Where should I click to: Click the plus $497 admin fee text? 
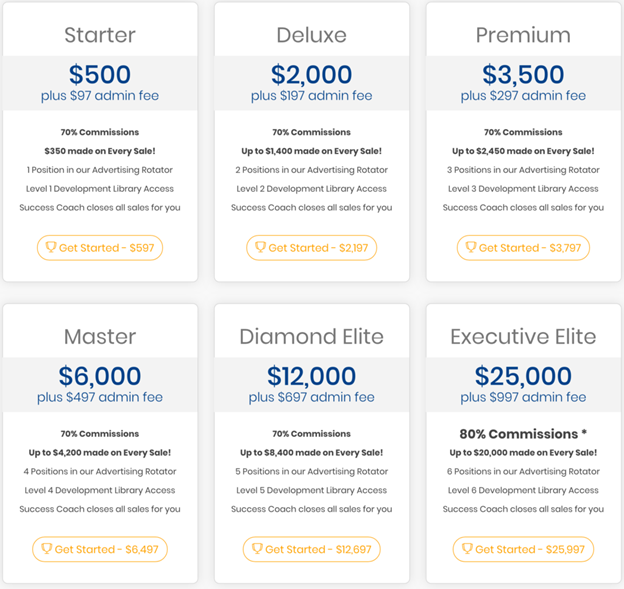(x=100, y=397)
